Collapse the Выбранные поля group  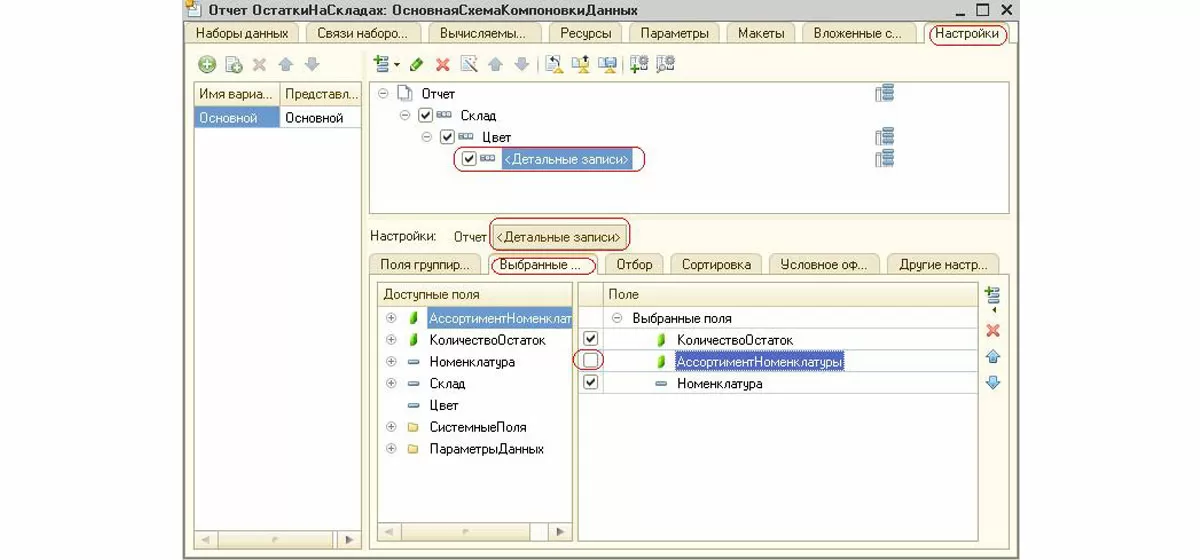pyautogui.click(x=617, y=318)
